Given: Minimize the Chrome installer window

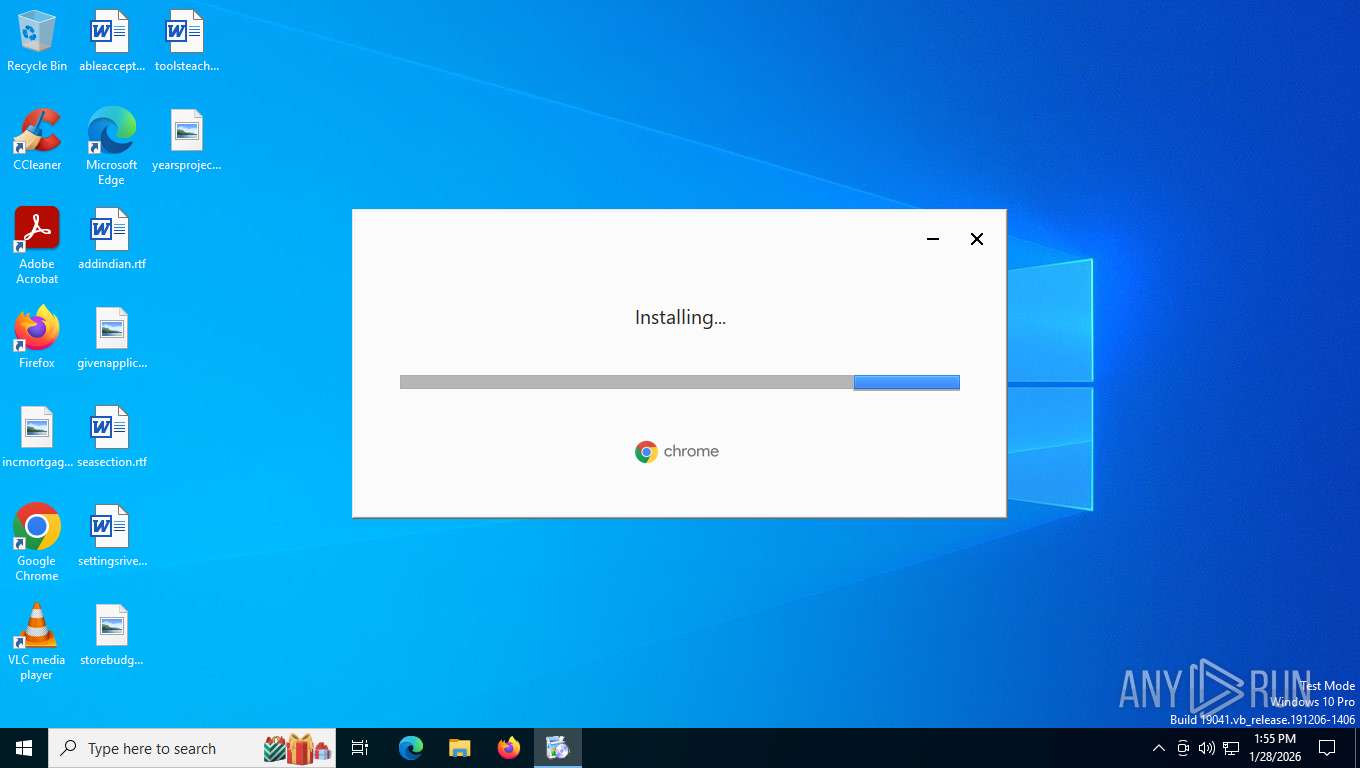Looking at the screenshot, I should pos(933,239).
